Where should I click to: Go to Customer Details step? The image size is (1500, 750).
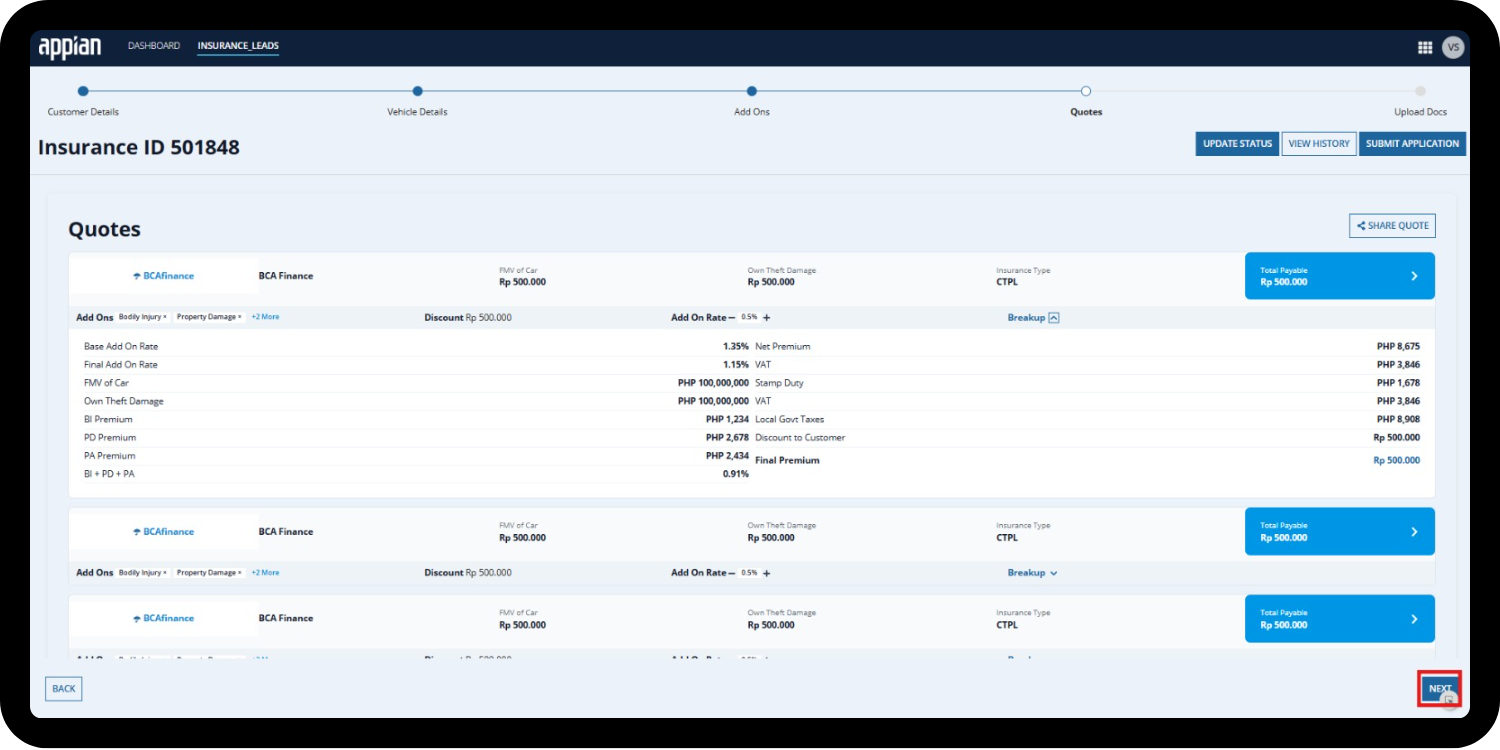coord(83,91)
